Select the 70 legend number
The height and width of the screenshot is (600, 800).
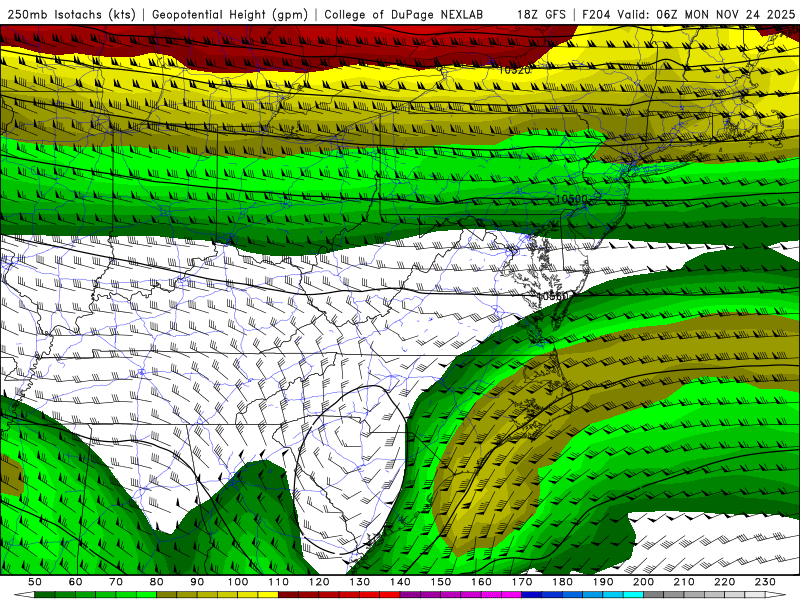tap(116, 582)
